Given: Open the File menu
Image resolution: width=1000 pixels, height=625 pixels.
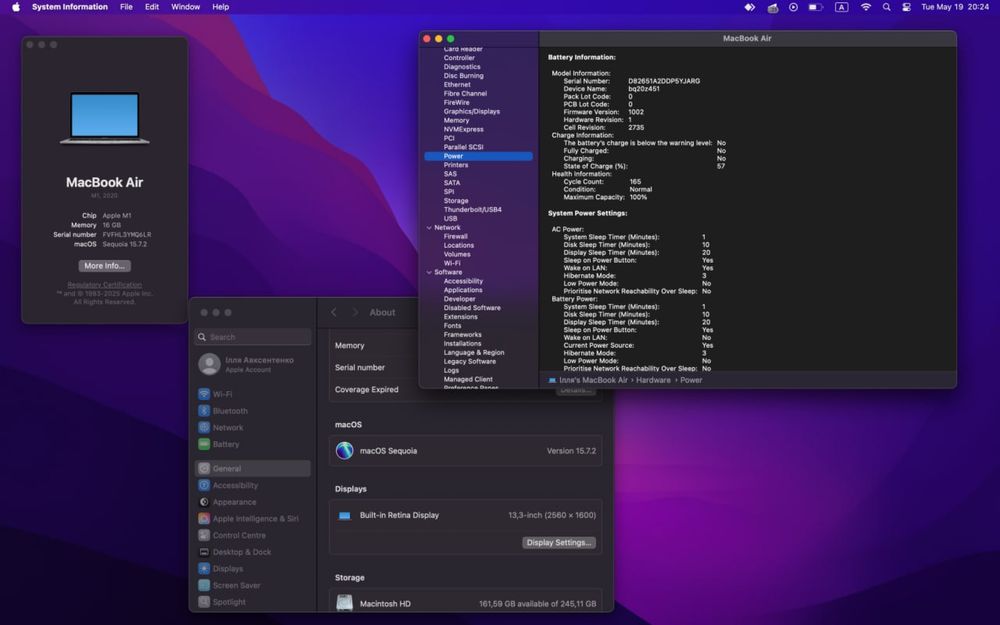Looking at the screenshot, I should (x=126, y=7).
